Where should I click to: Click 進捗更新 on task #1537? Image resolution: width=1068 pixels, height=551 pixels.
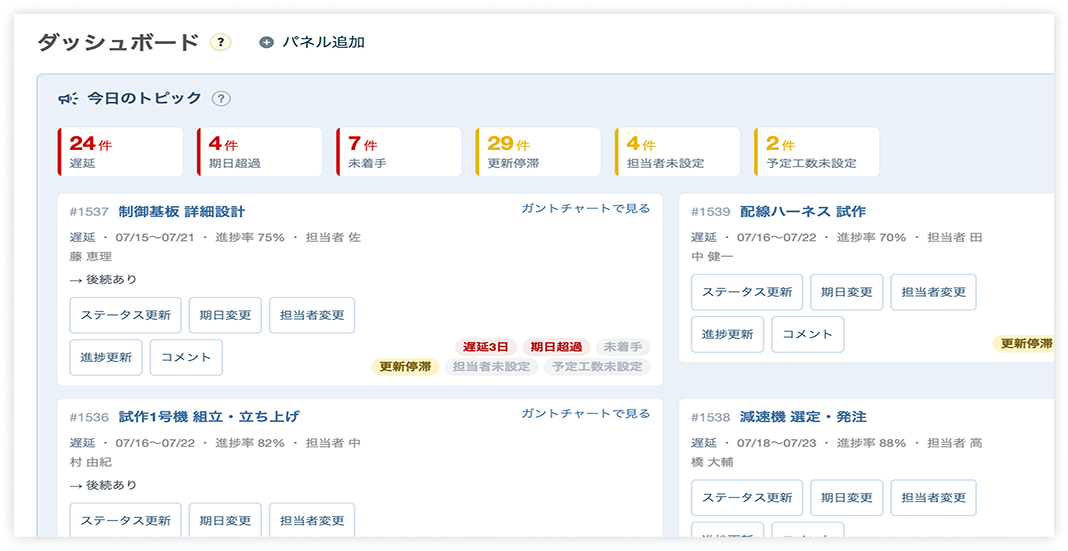click(x=106, y=358)
